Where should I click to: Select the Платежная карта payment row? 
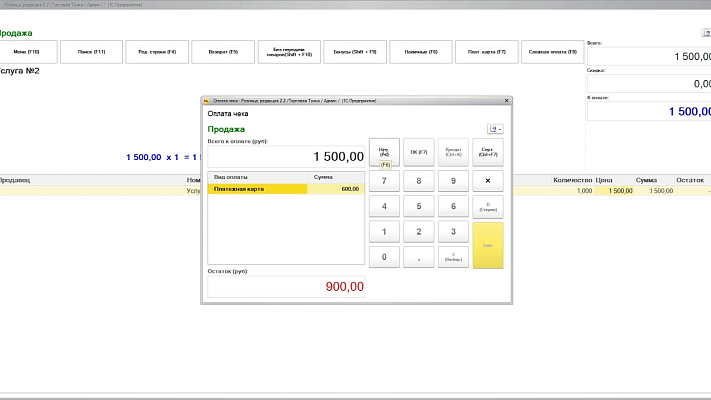[257, 188]
